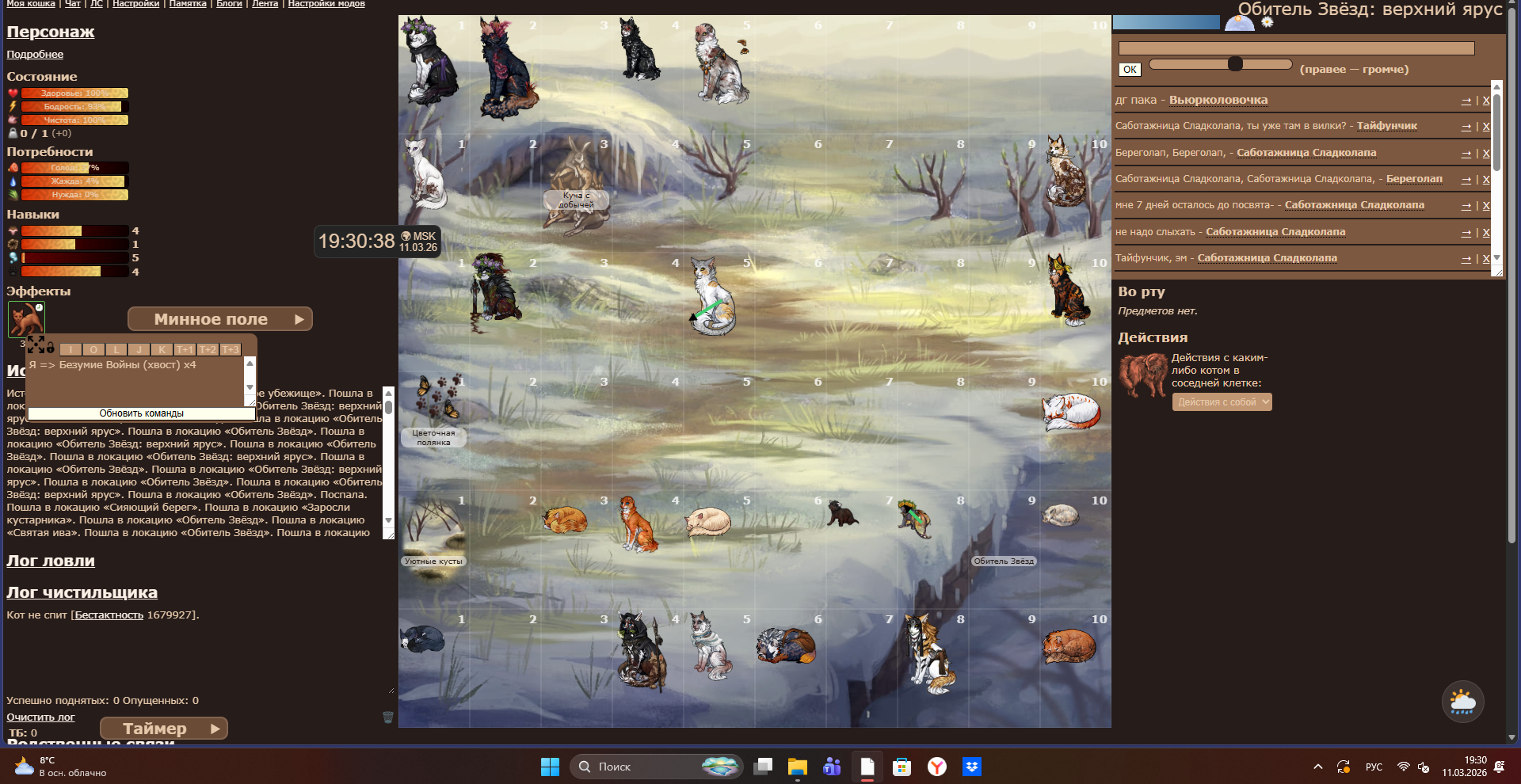Click the Тайфунчик name after the вилки question
This screenshot has width=1521, height=784.
(1387, 126)
